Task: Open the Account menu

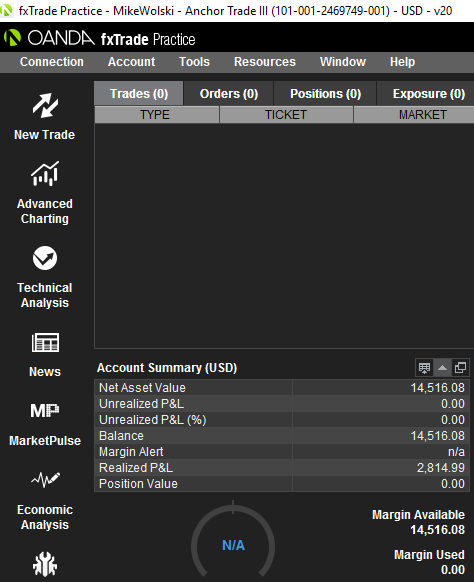Action: tap(131, 62)
